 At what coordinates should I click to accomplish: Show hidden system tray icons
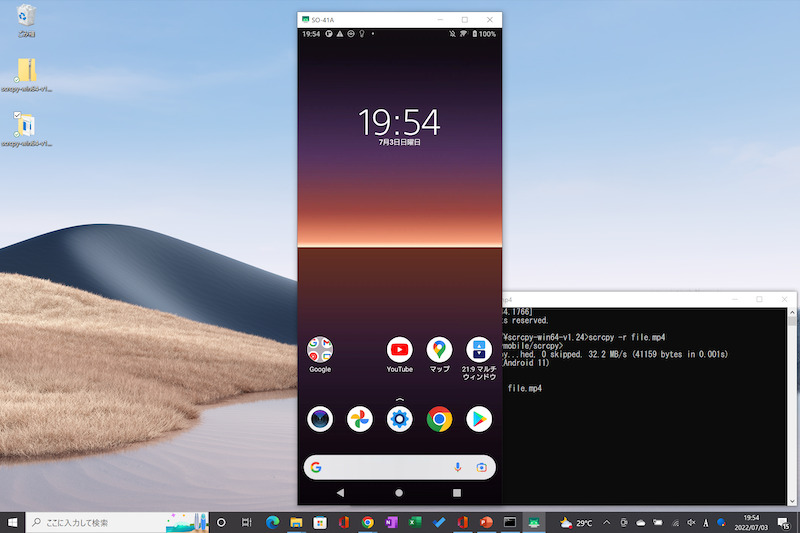(609, 522)
